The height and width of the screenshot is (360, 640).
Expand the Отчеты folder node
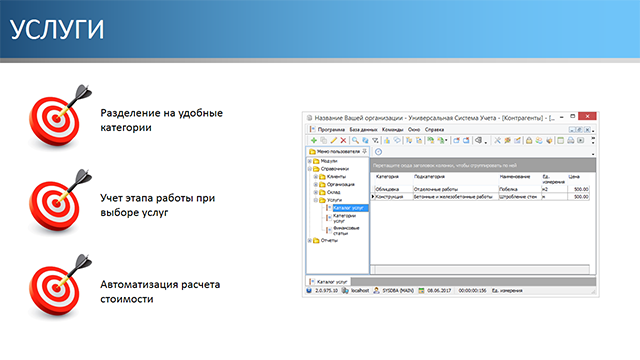point(309,241)
